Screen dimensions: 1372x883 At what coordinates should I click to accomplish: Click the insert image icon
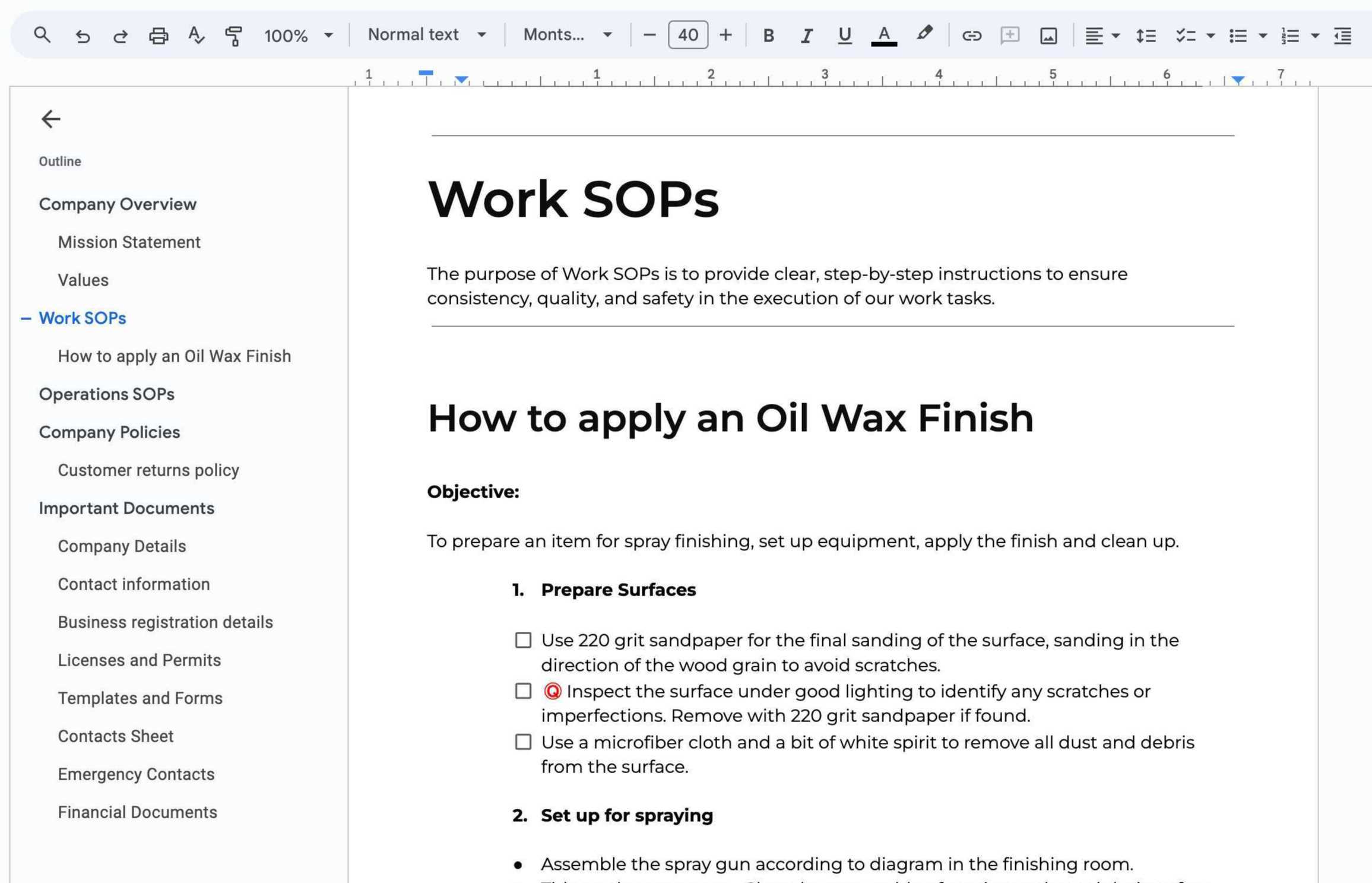[x=1048, y=36]
